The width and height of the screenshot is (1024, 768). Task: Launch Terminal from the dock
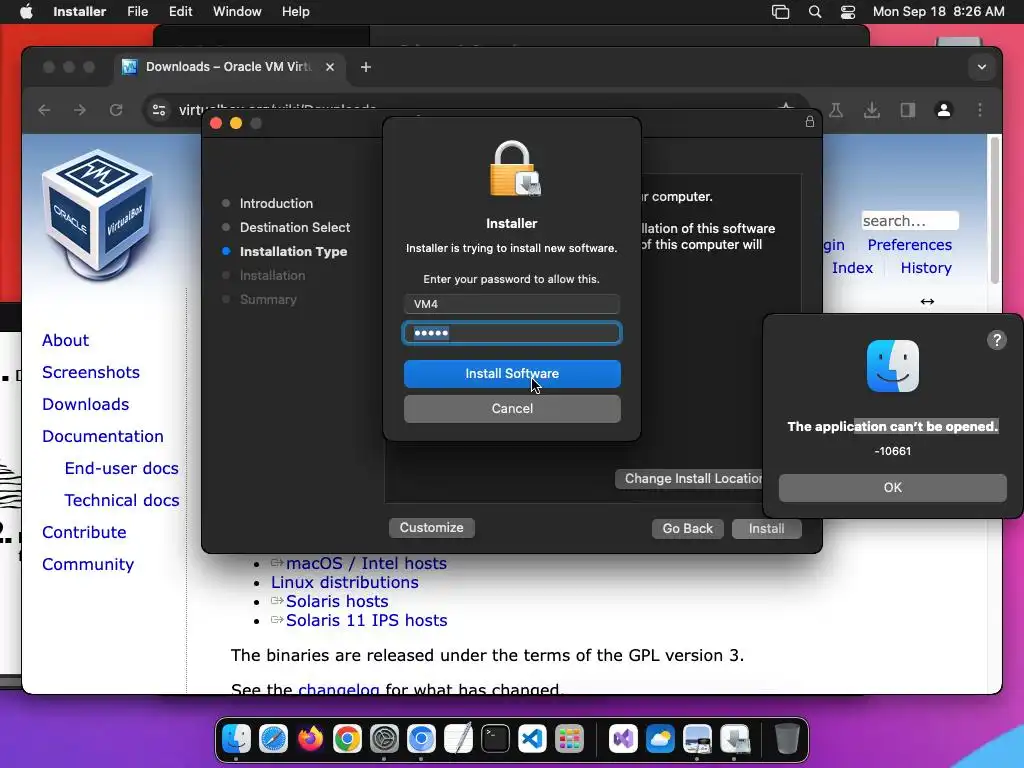click(496, 739)
